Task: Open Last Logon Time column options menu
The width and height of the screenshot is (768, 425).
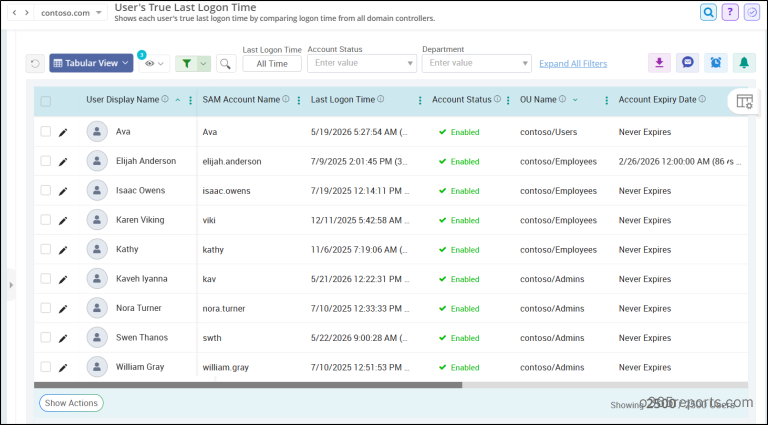Action: pos(420,100)
